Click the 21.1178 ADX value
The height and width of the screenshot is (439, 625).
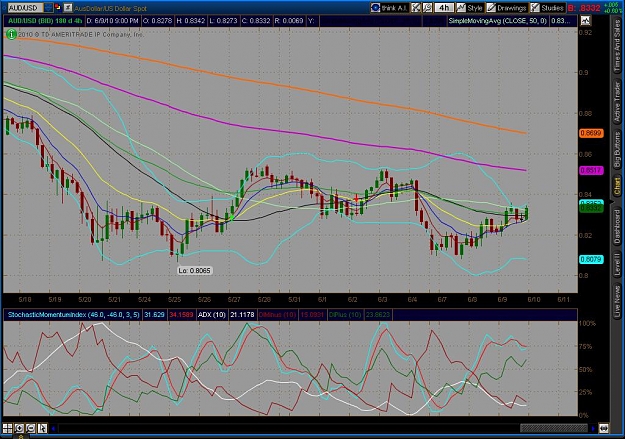coord(242,315)
